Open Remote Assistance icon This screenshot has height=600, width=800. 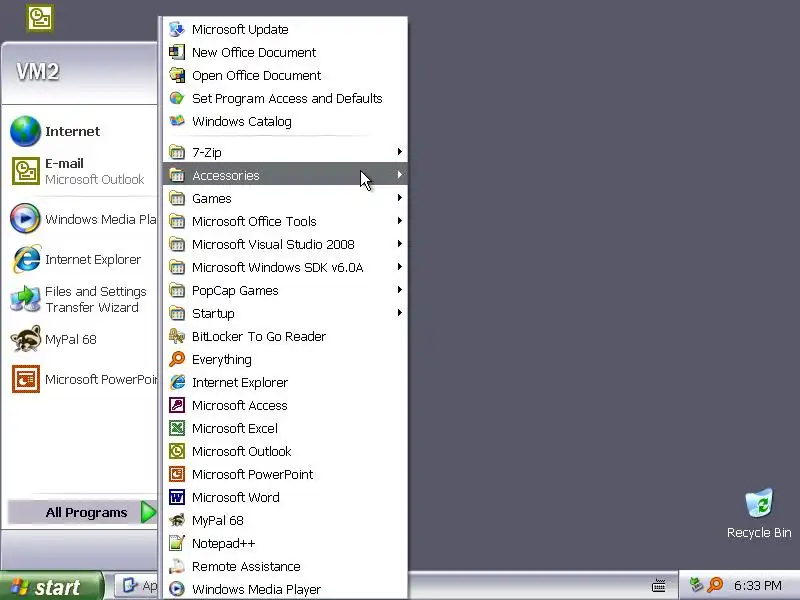click(x=177, y=566)
